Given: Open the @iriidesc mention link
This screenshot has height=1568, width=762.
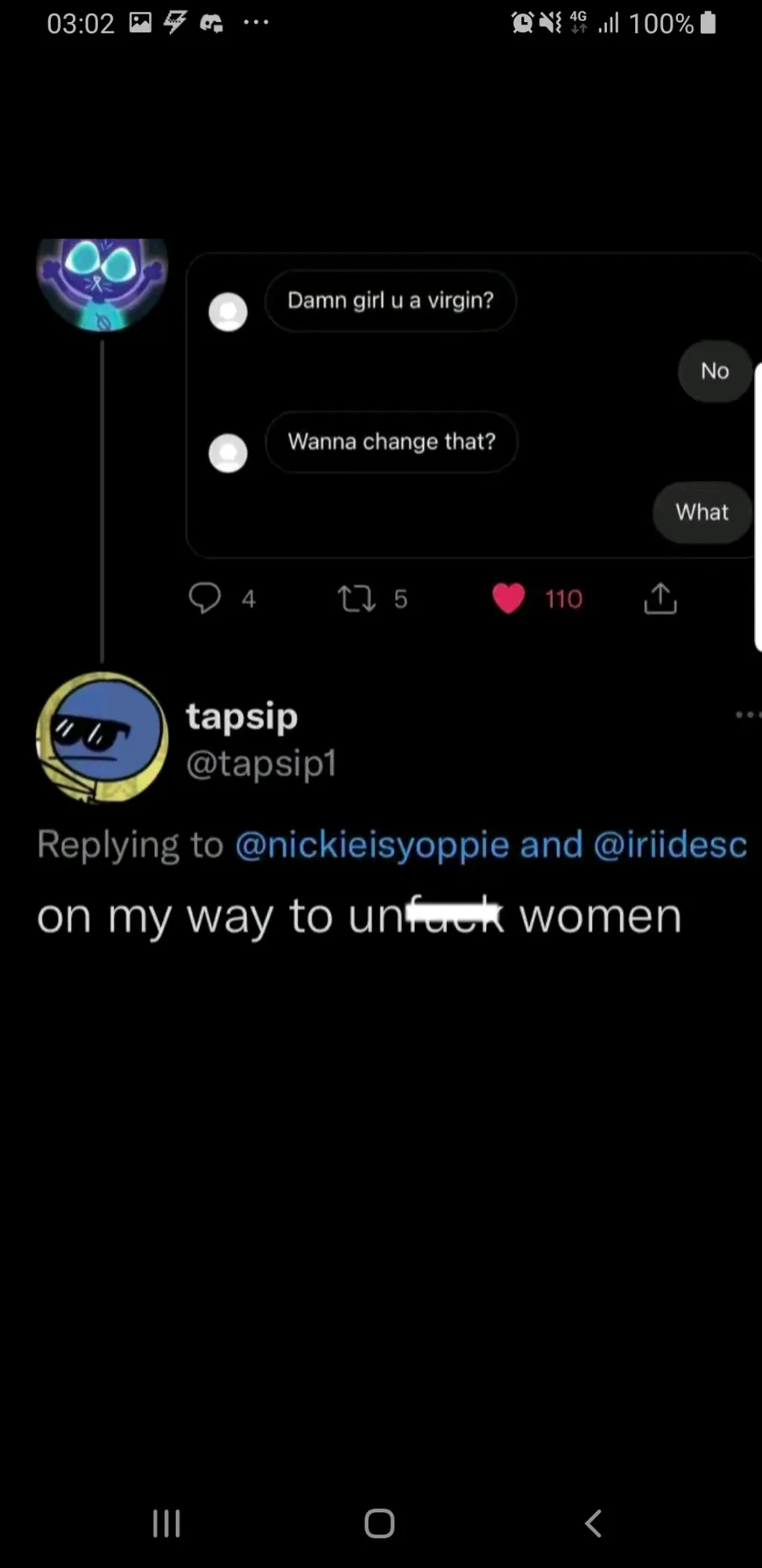Looking at the screenshot, I should pos(670,845).
